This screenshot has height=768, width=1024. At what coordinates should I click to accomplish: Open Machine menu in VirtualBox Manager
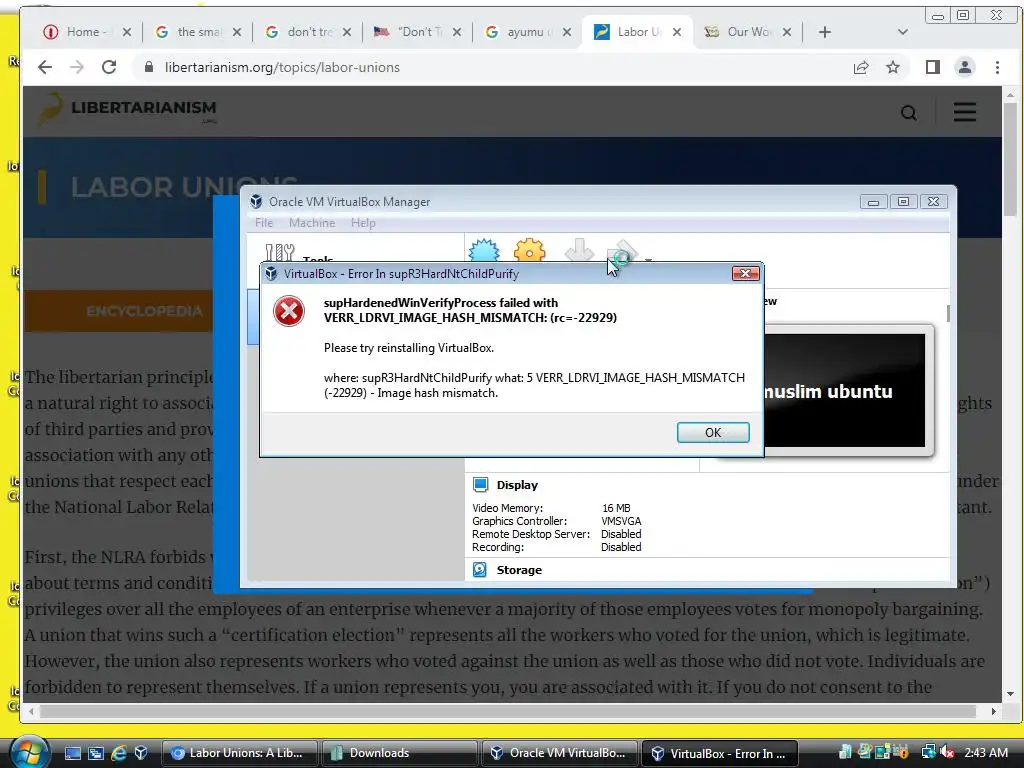(312, 223)
